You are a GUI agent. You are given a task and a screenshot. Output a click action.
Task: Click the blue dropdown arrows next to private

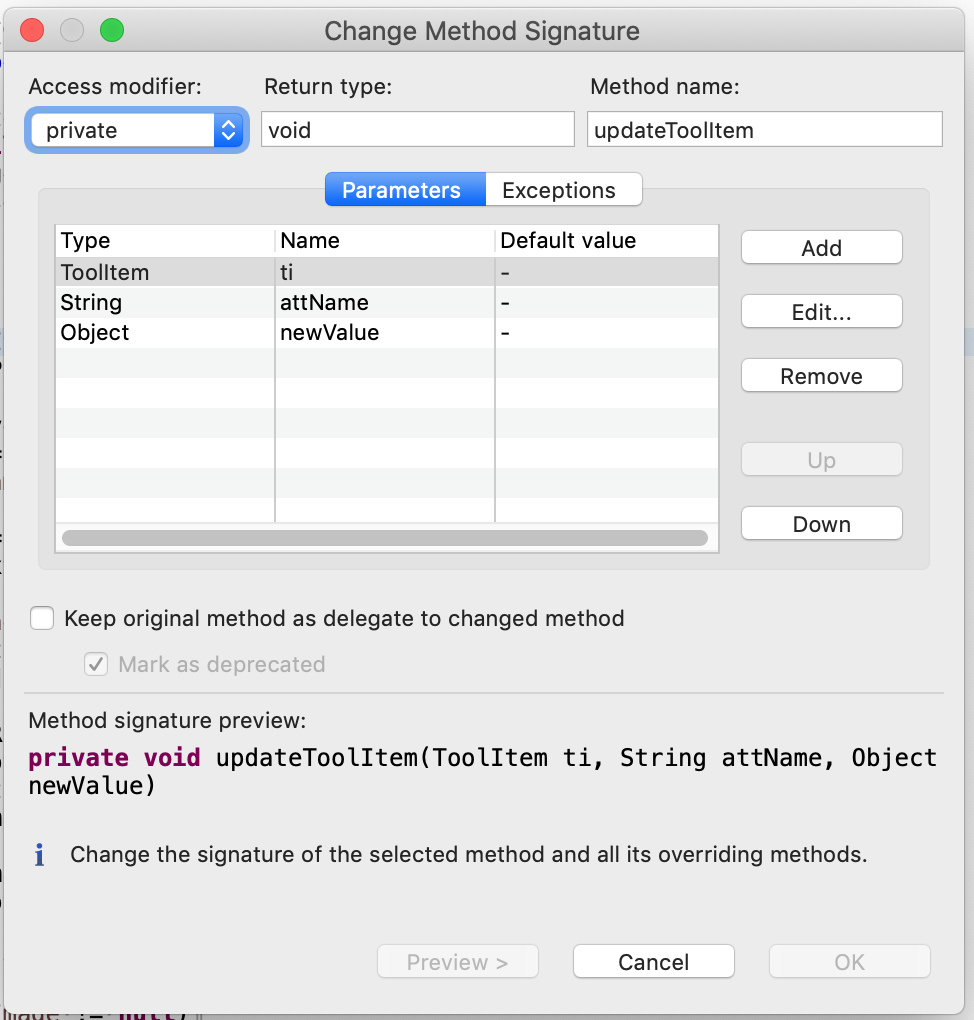click(228, 130)
